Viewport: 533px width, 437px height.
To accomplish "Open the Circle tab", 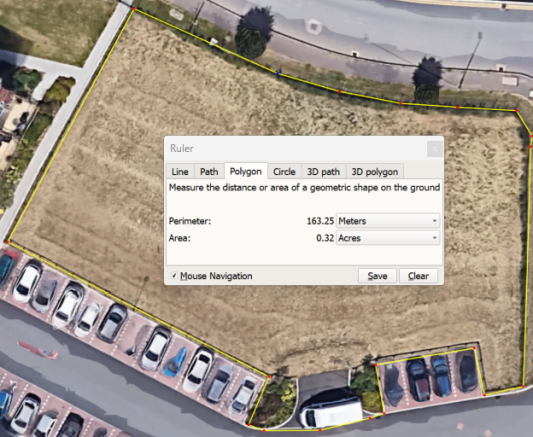I will point(284,172).
